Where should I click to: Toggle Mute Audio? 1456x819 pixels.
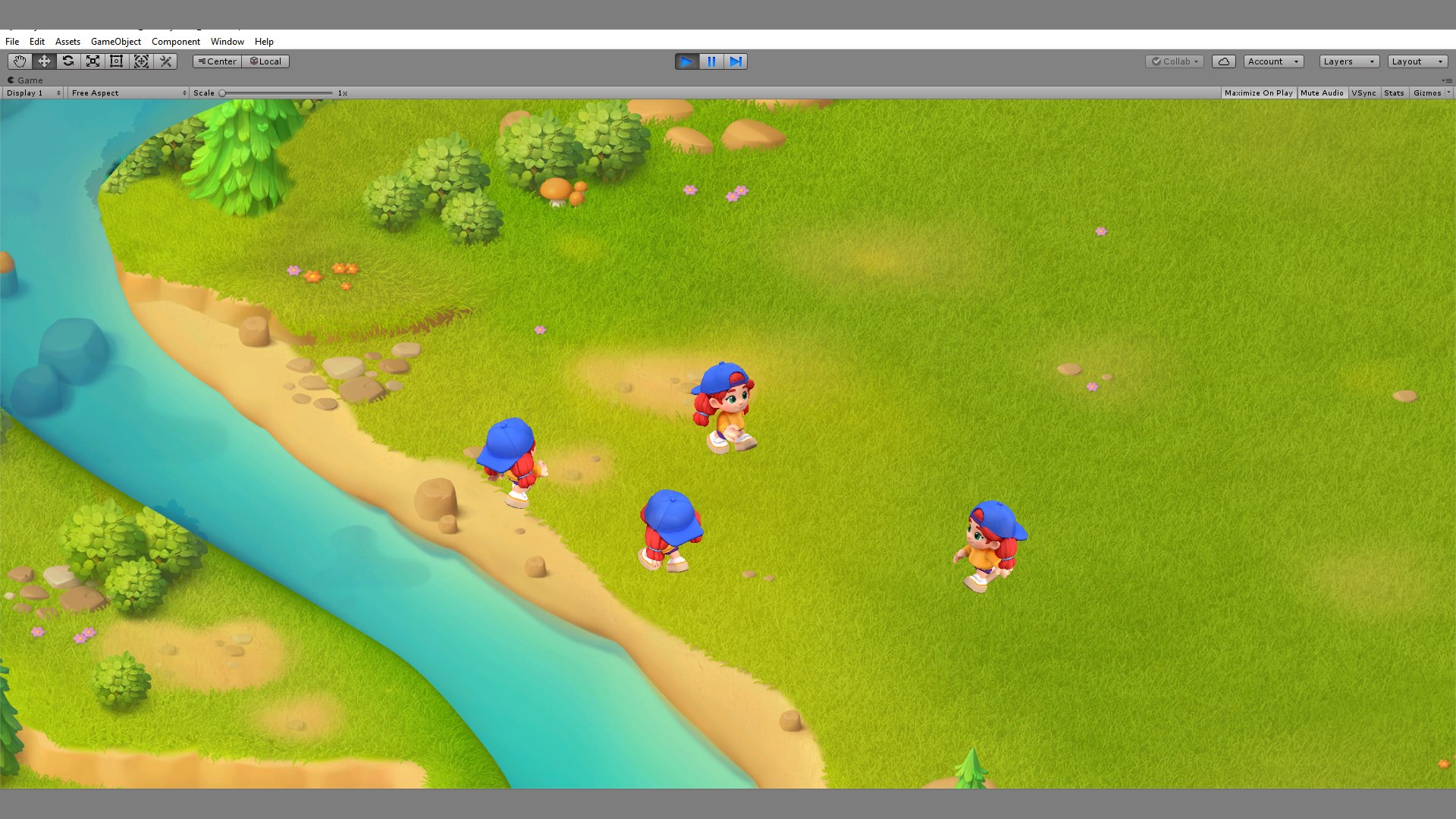1322,93
